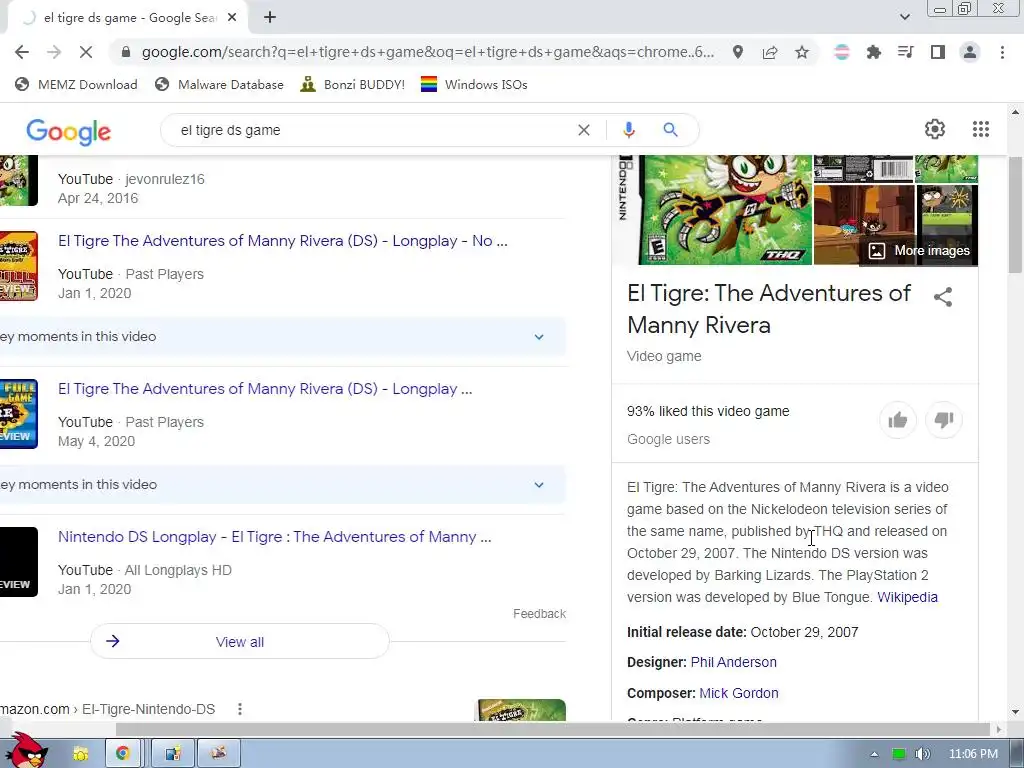Open the location permission icon in address bar
The height and width of the screenshot is (768, 1024).
click(738, 52)
